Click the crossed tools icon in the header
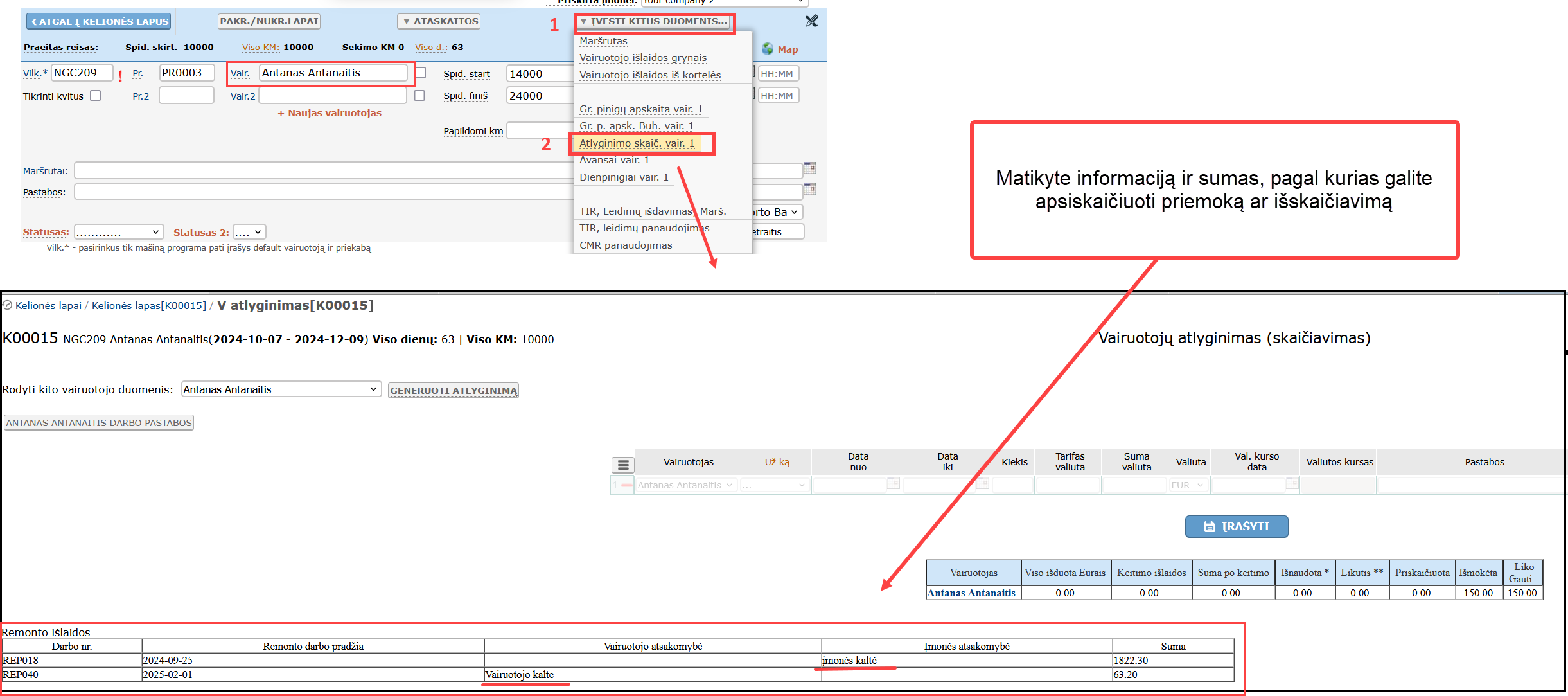This screenshot has height=696, width=1568. coord(812,21)
